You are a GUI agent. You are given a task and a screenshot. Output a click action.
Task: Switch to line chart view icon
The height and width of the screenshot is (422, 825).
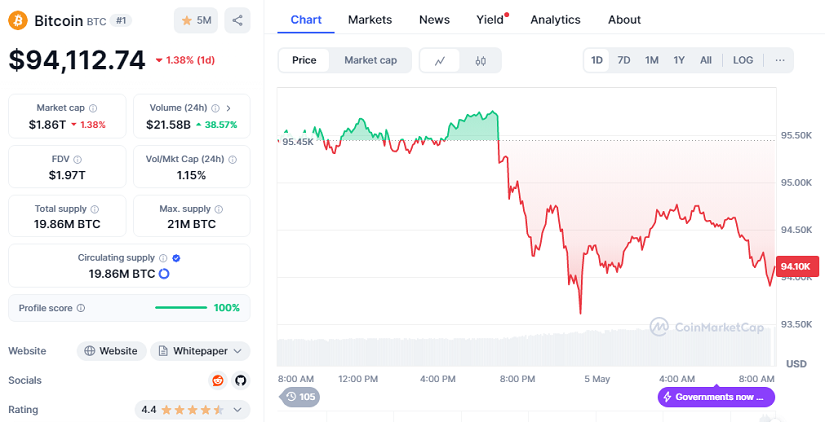(x=440, y=61)
